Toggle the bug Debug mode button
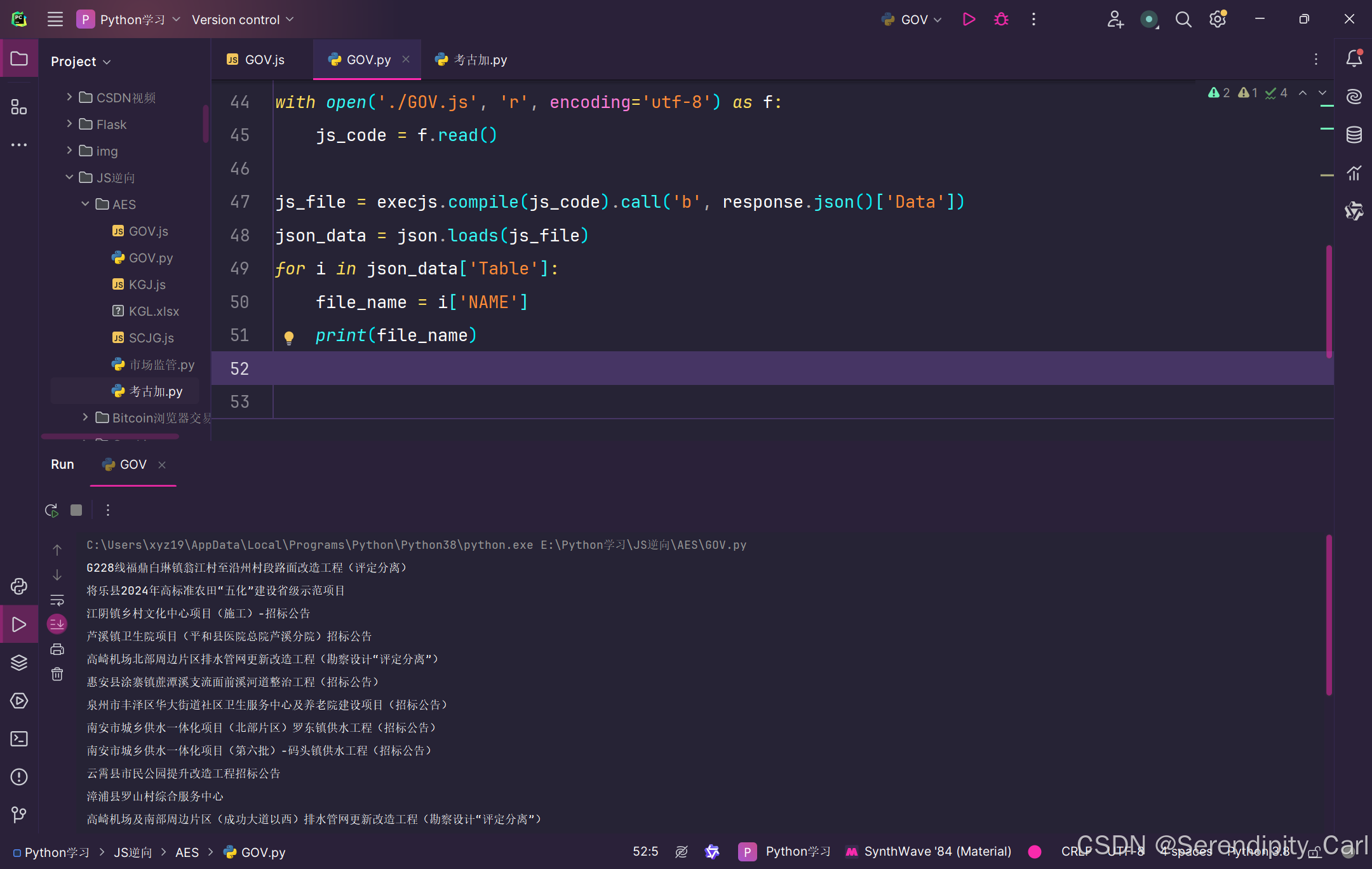1372x869 pixels. pos(1001,19)
